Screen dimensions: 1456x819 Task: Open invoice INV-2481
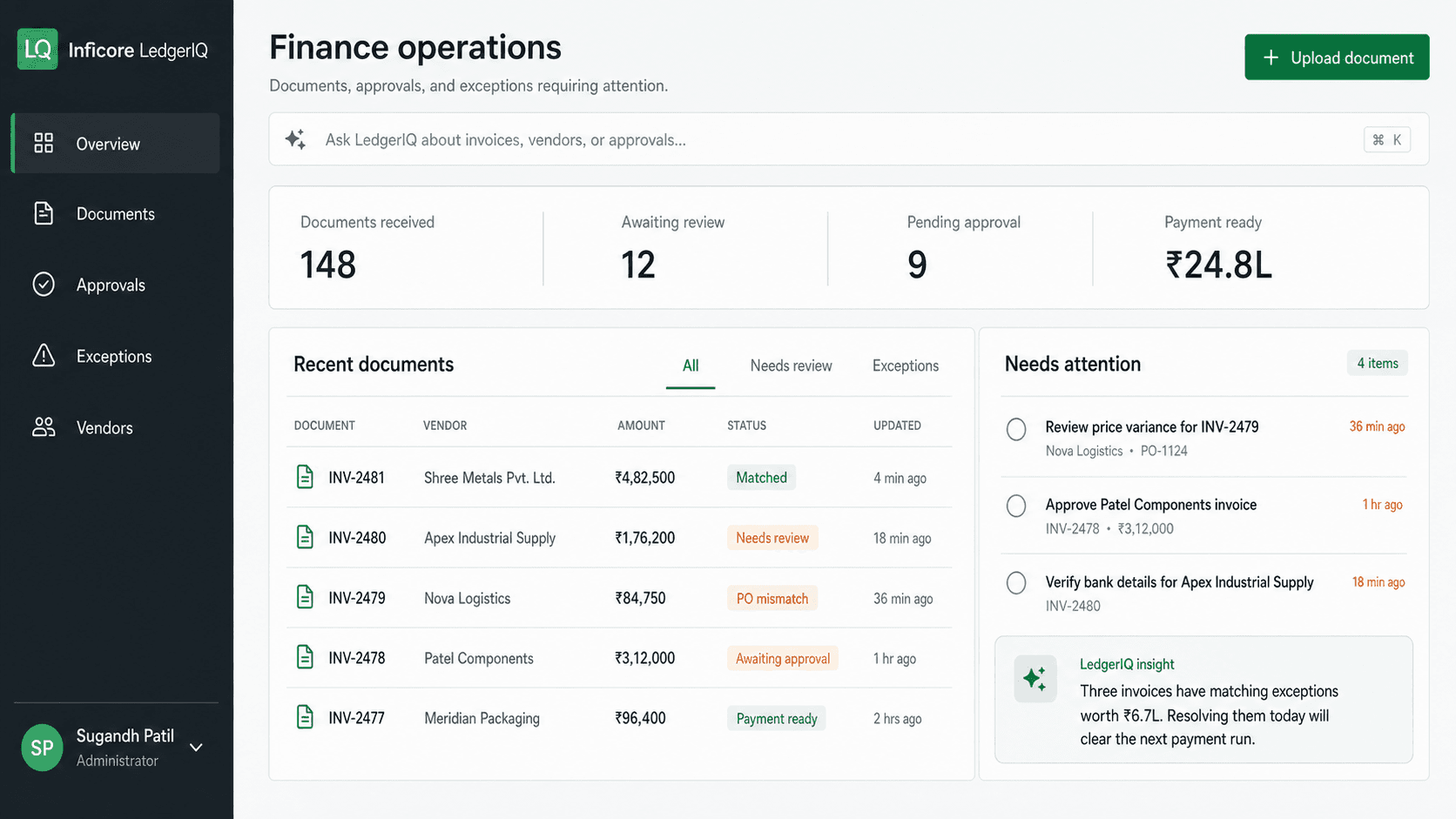click(356, 477)
